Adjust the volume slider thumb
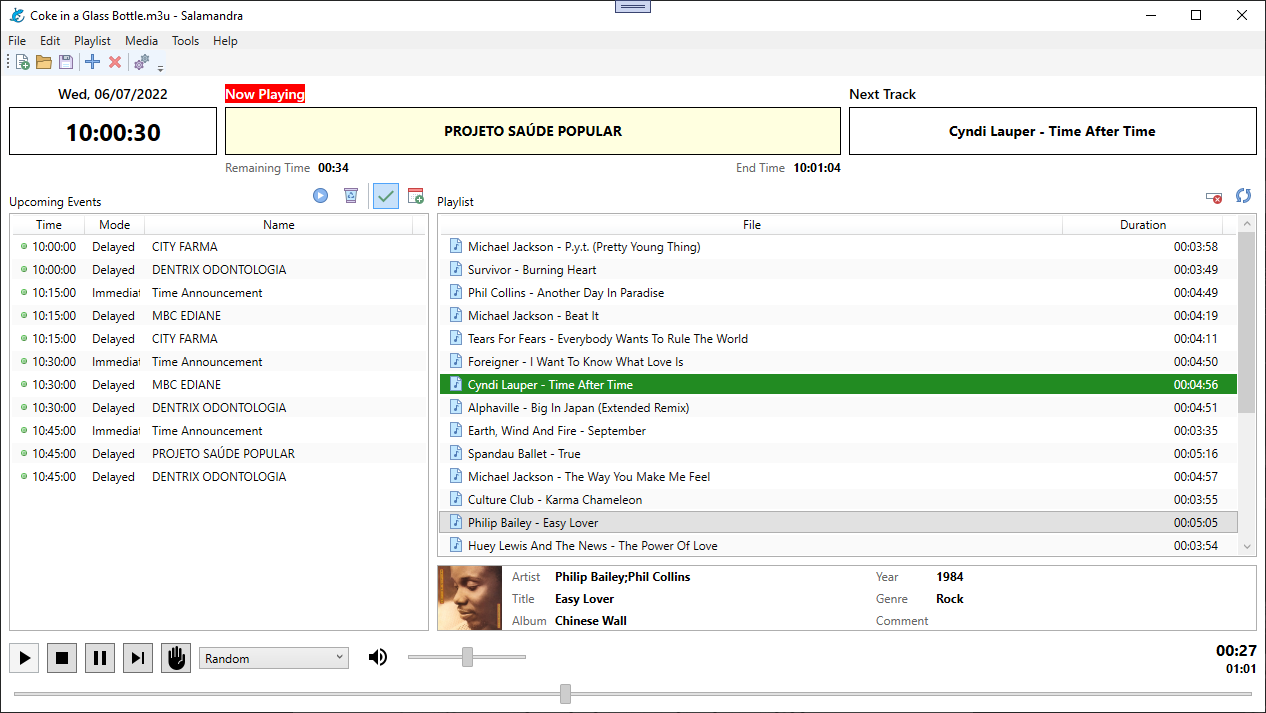This screenshot has height=713, width=1266. point(467,657)
